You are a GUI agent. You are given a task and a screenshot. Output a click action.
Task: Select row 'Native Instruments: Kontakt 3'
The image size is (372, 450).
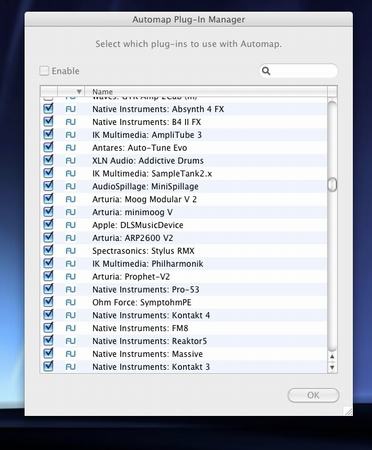tap(184, 367)
